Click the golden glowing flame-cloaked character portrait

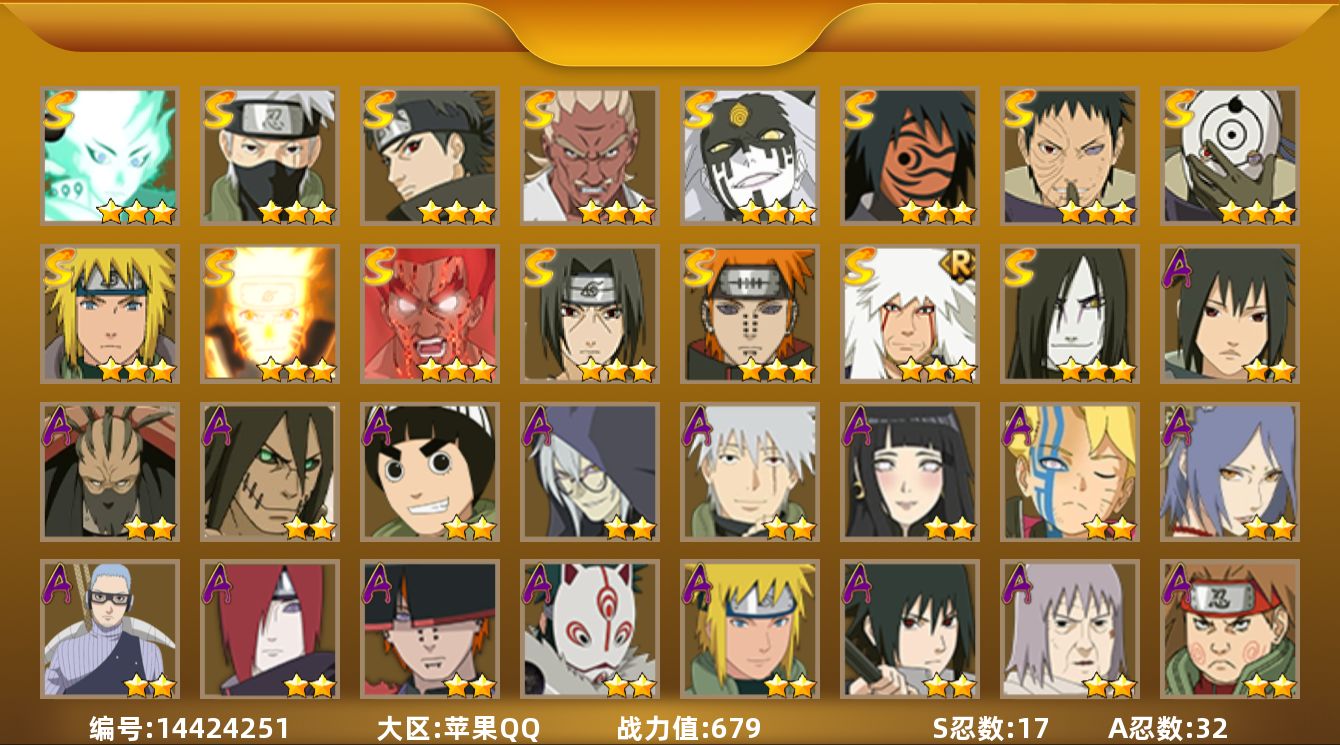coord(270,314)
